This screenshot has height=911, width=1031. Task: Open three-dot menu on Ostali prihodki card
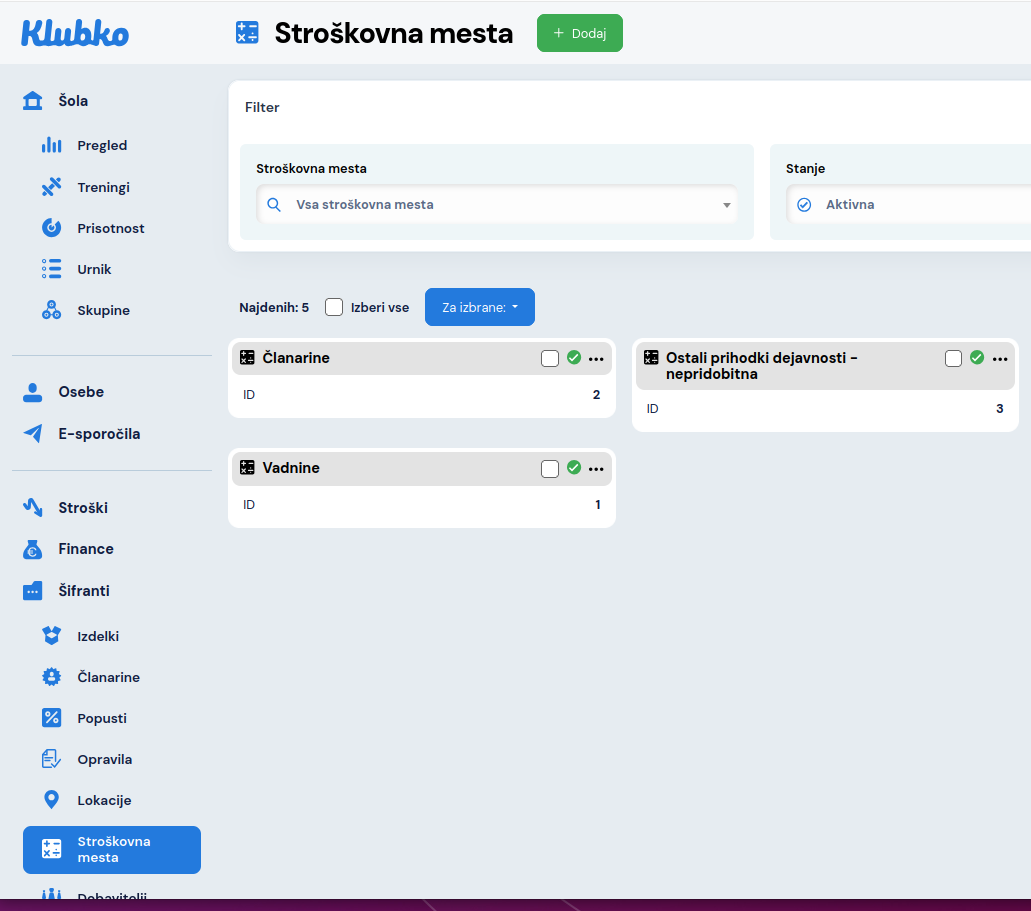tap(1000, 358)
